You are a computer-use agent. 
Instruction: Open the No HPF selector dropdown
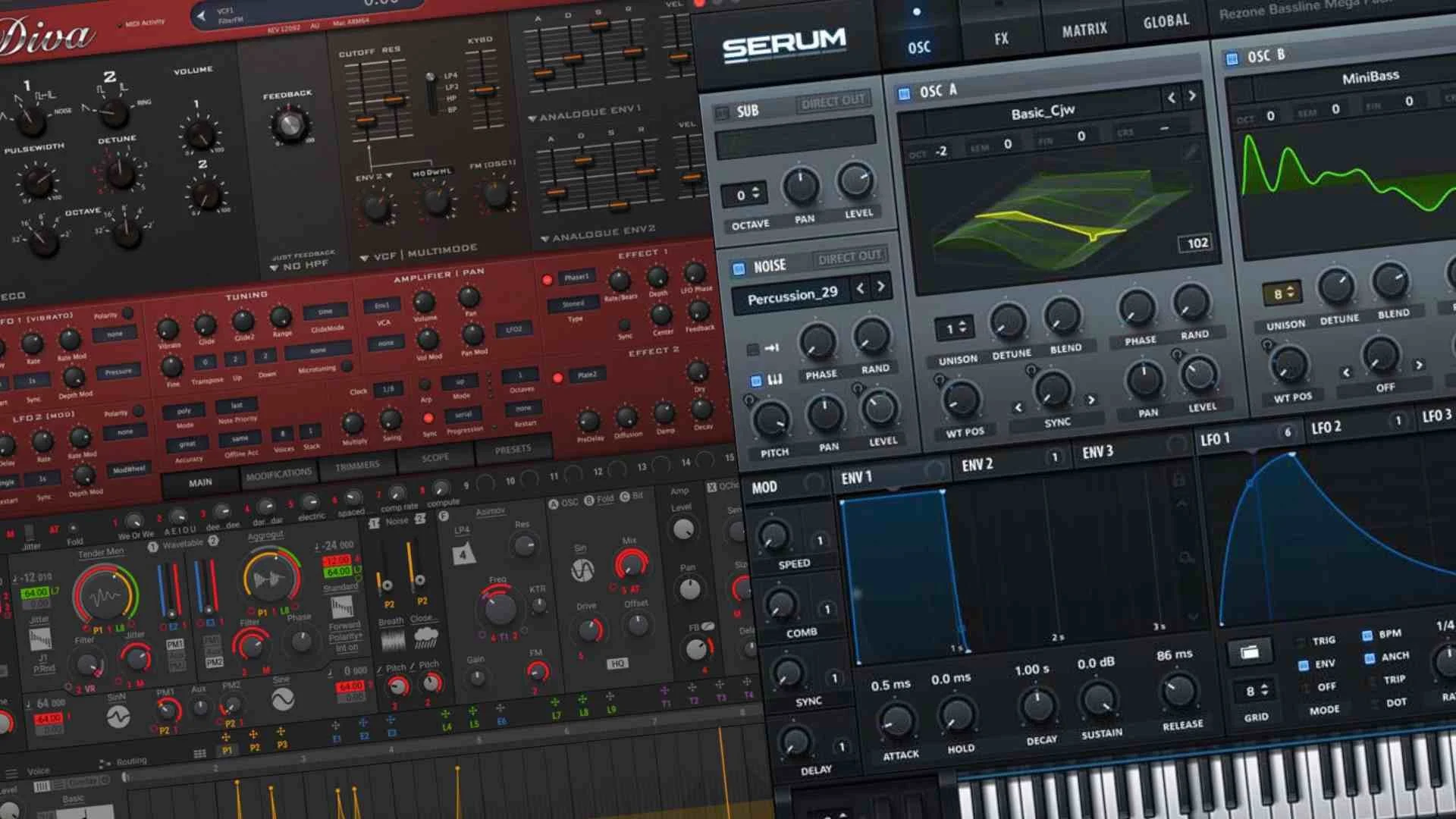[x=275, y=268]
